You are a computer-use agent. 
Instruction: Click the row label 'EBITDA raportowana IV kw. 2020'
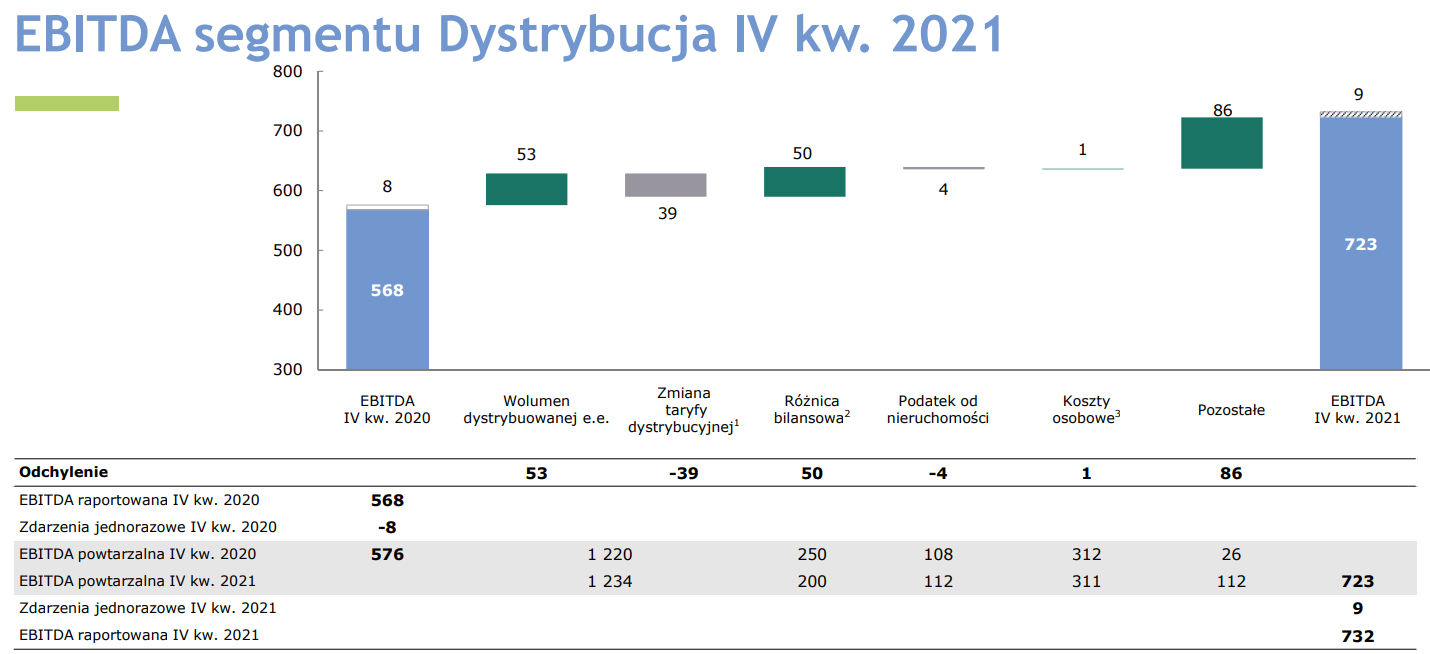point(139,500)
